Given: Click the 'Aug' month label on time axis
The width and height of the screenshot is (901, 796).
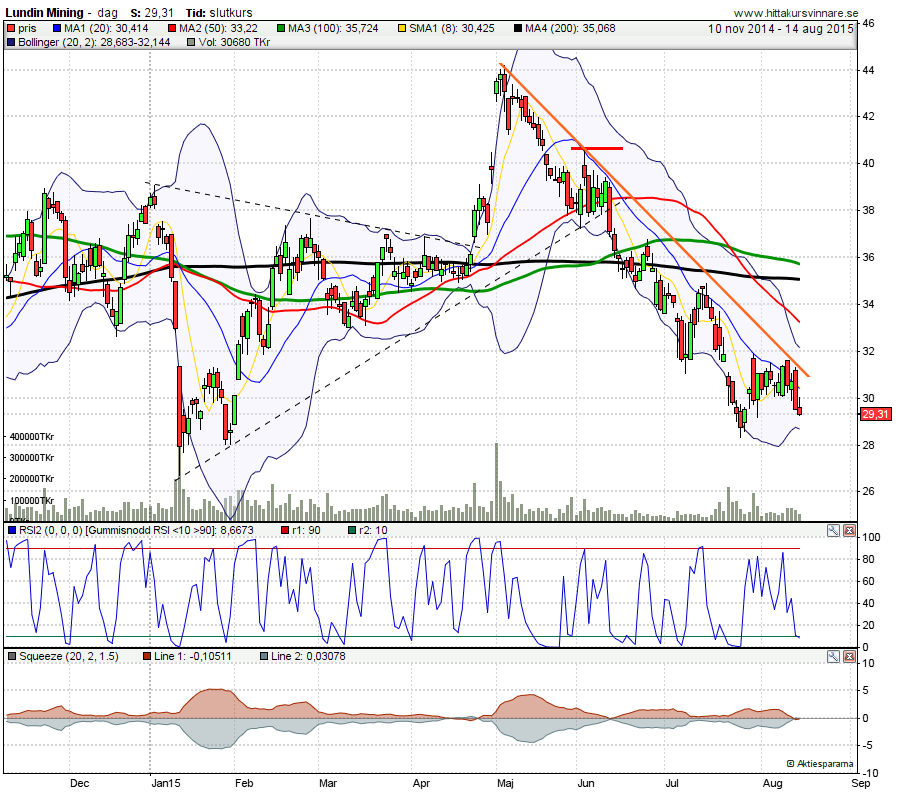Looking at the screenshot, I should point(773,783).
